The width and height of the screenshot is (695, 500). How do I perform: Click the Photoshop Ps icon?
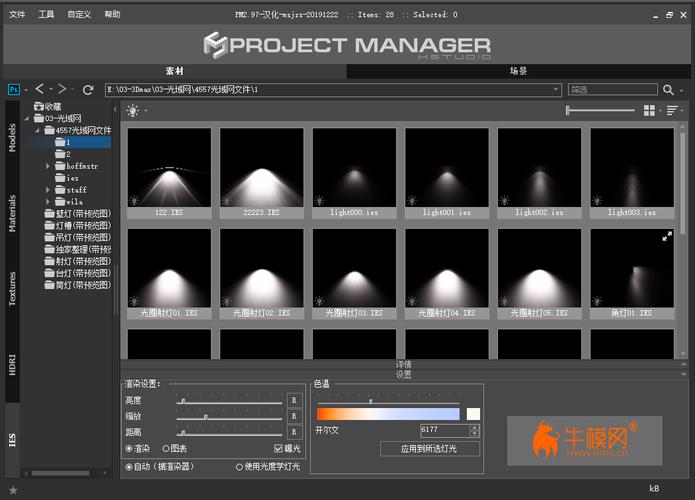[x=14, y=90]
